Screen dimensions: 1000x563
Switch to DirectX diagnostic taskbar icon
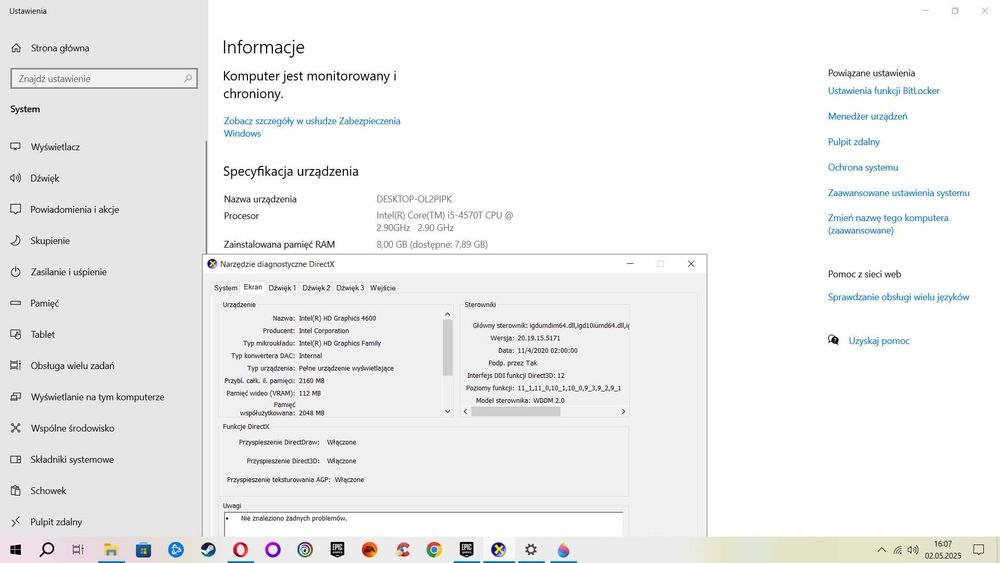(x=499, y=550)
